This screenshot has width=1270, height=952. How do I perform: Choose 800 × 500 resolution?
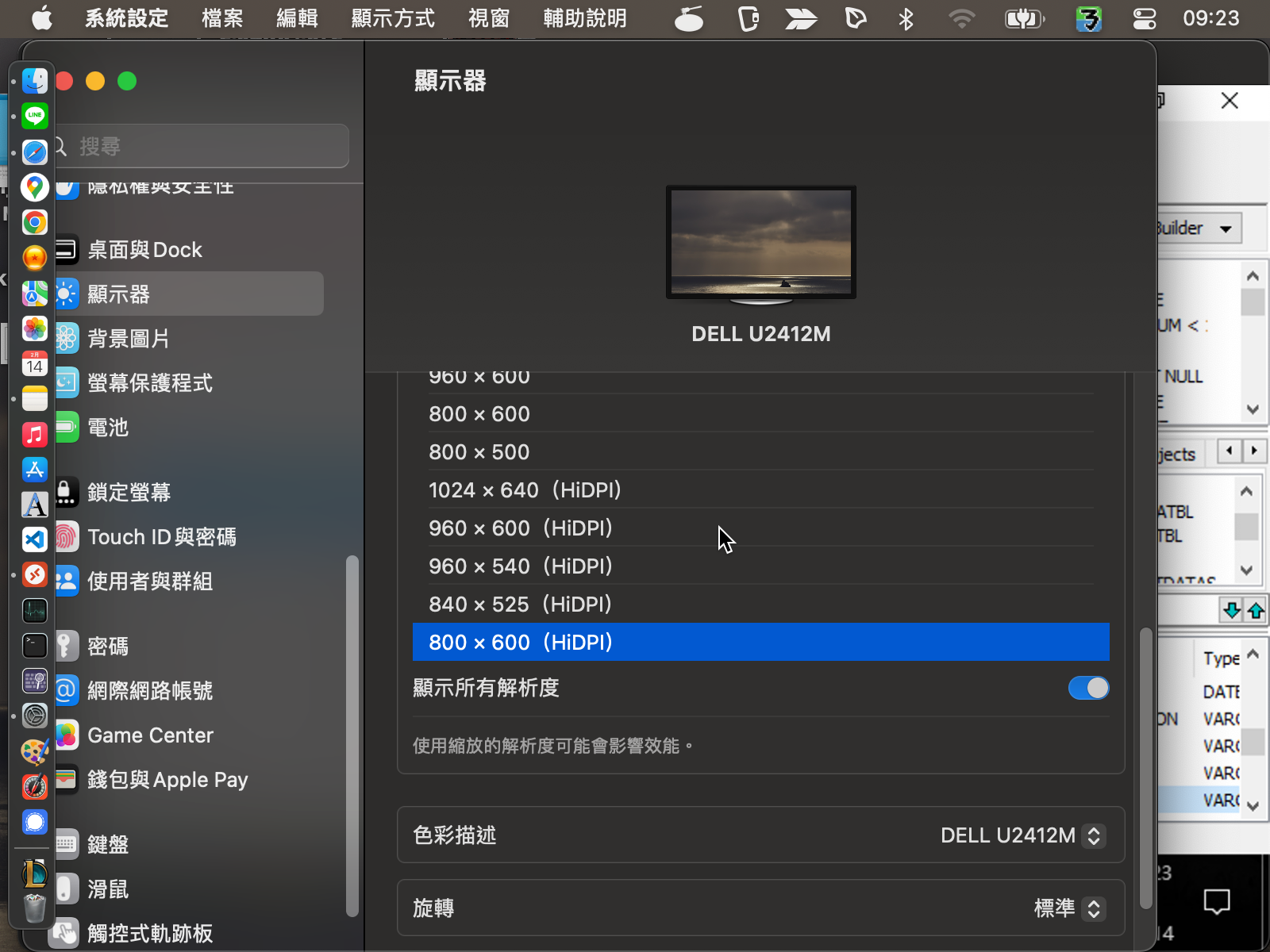(x=761, y=451)
